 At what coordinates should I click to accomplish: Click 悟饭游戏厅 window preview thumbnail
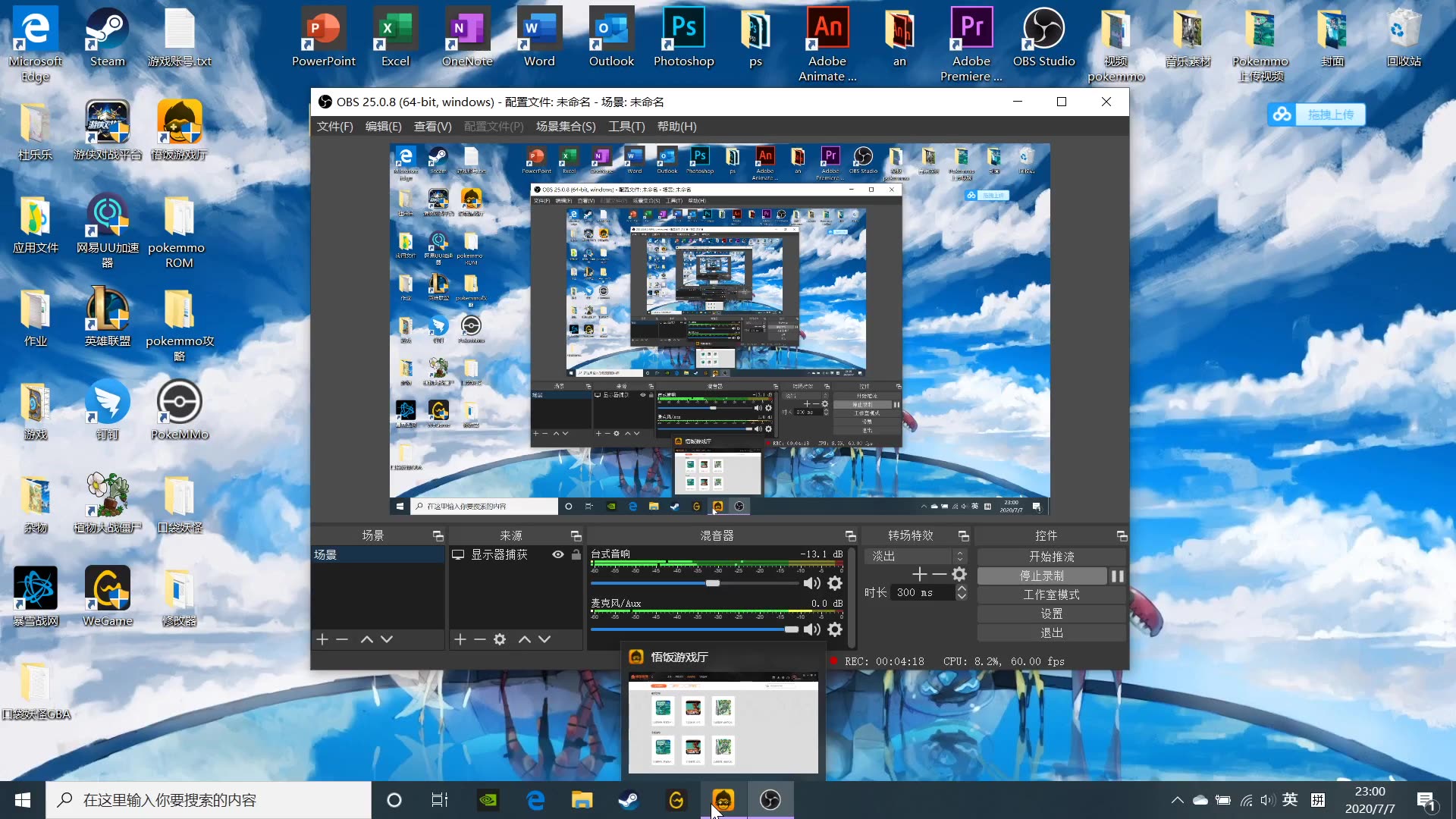723,722
